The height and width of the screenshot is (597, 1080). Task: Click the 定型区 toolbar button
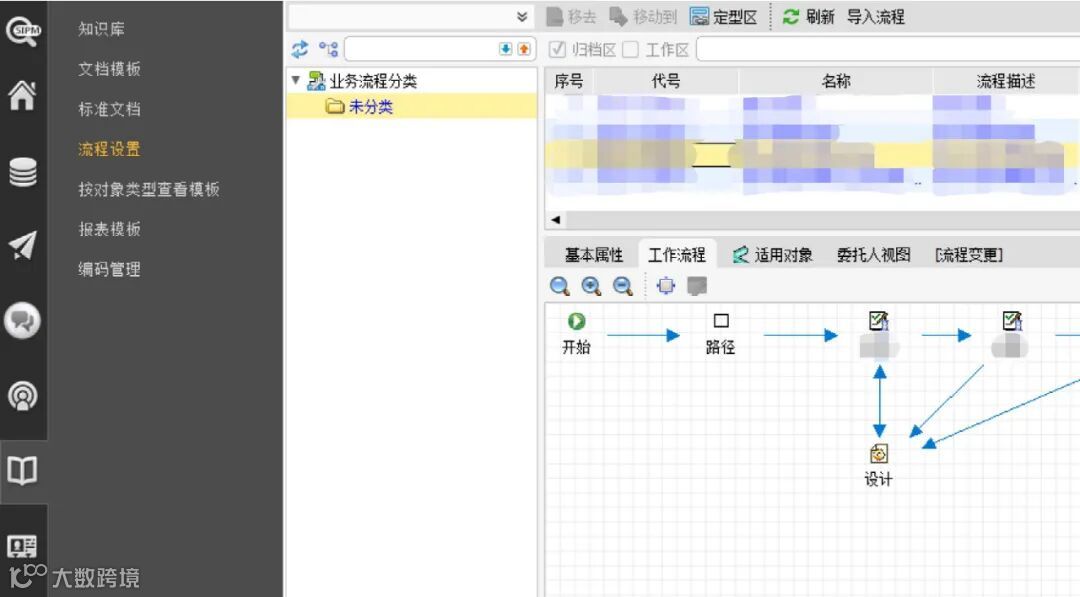tap(723, 17)
